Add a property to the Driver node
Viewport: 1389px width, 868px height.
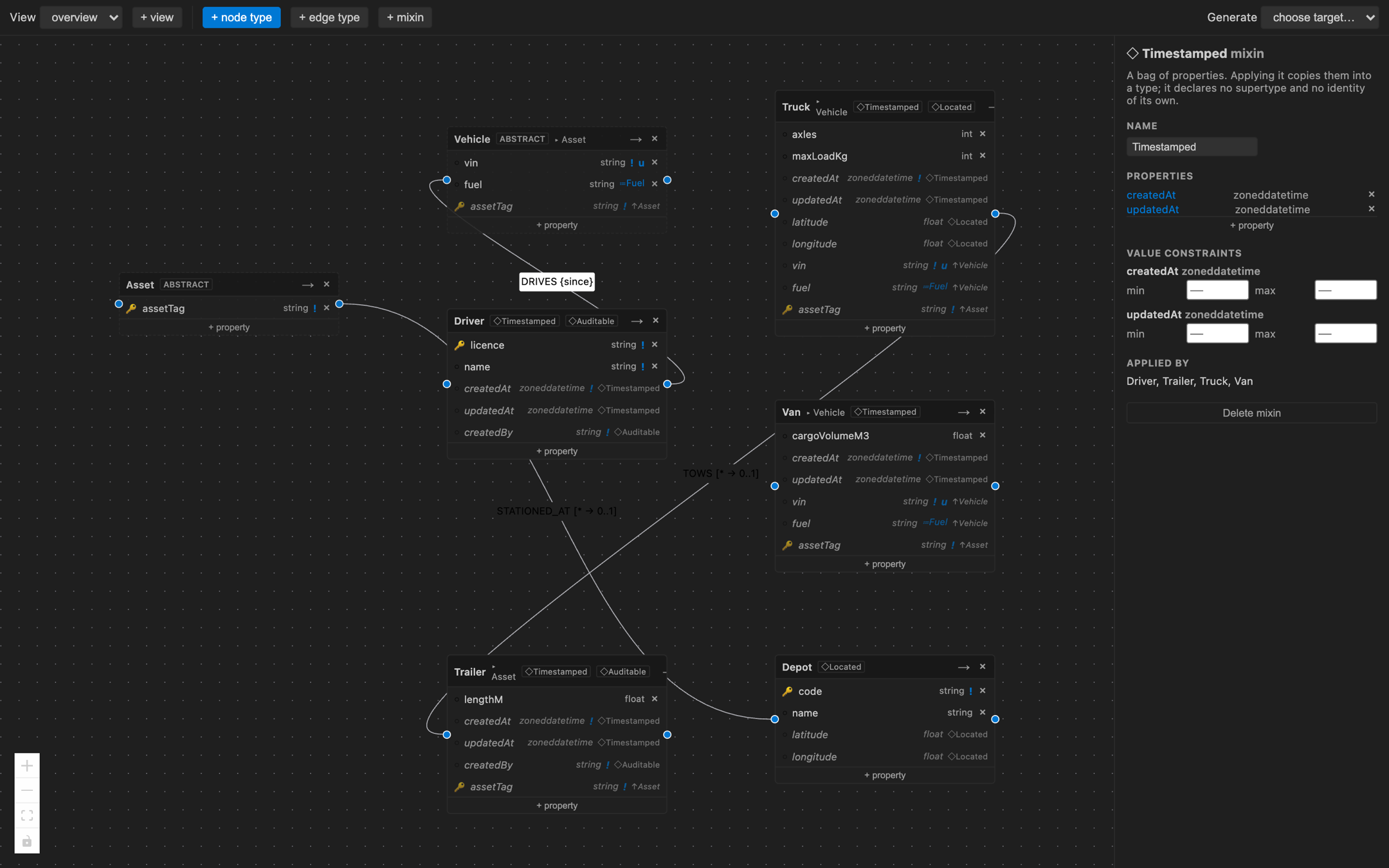(557, 451)
